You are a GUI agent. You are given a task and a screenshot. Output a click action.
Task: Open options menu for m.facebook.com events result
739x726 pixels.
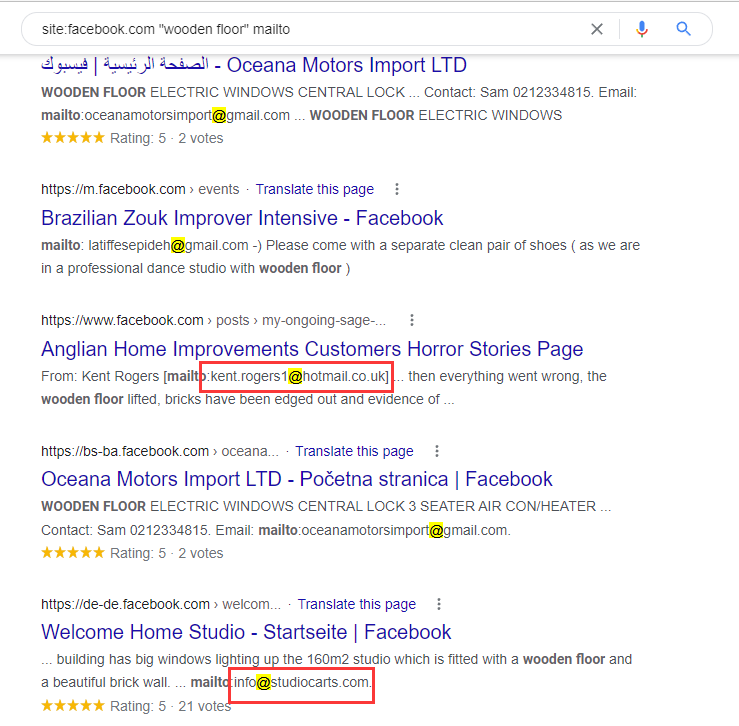pyautogui.click(x=397, y=189)
